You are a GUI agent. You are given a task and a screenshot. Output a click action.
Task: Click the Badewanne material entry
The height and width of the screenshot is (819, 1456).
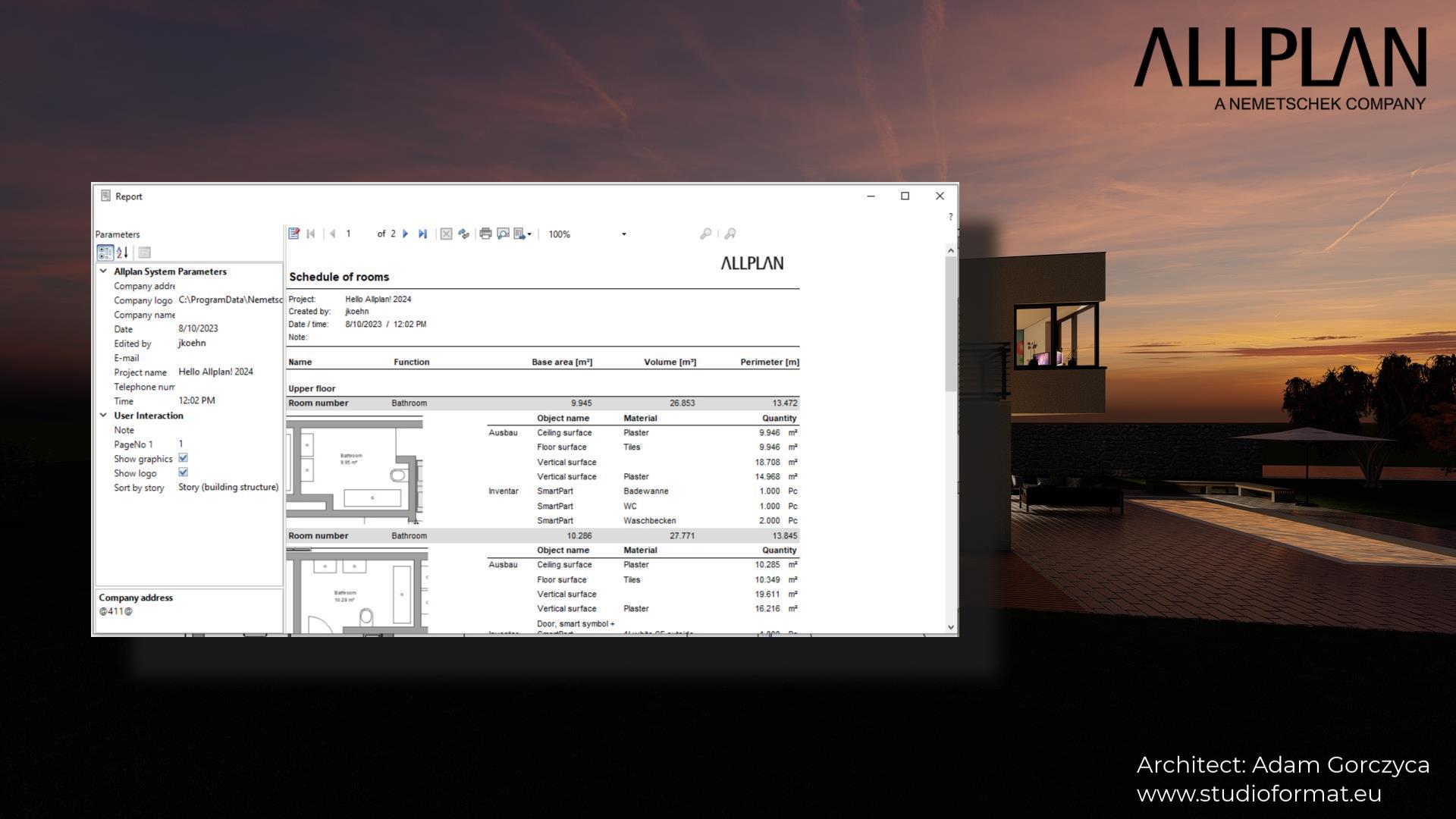(646, 491)
